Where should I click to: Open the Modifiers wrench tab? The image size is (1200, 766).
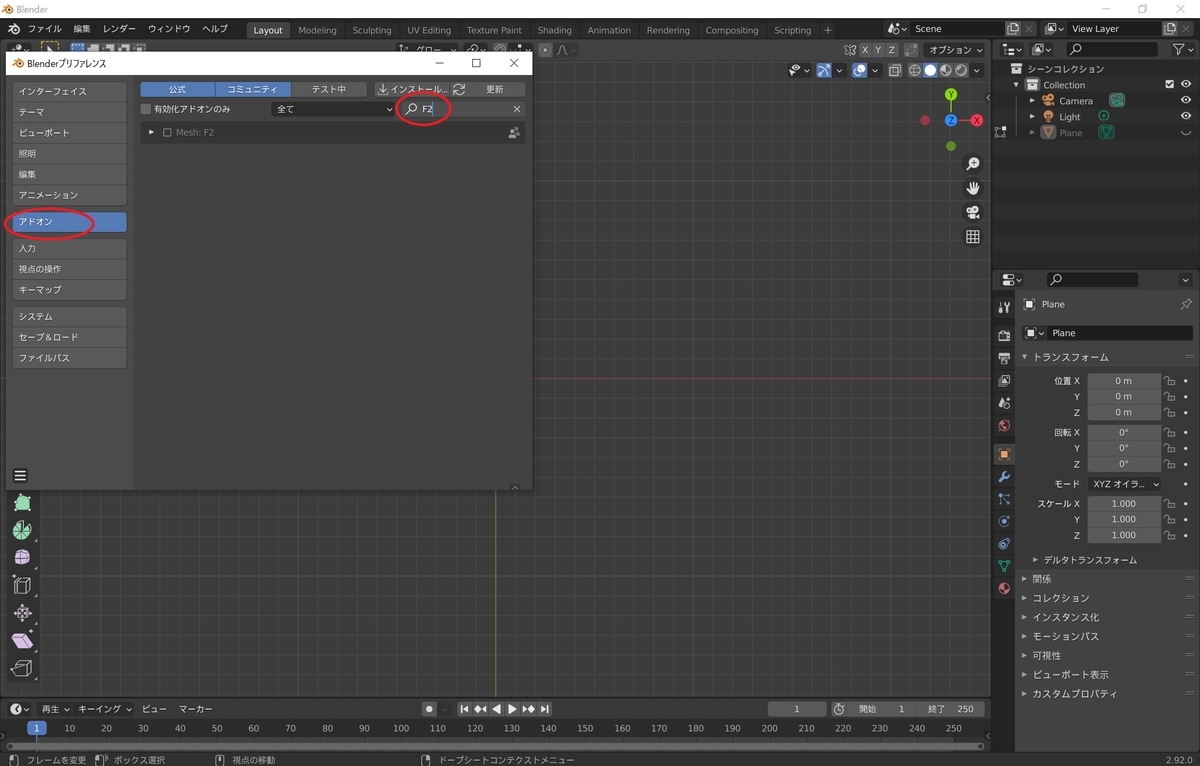[1004, 477]
